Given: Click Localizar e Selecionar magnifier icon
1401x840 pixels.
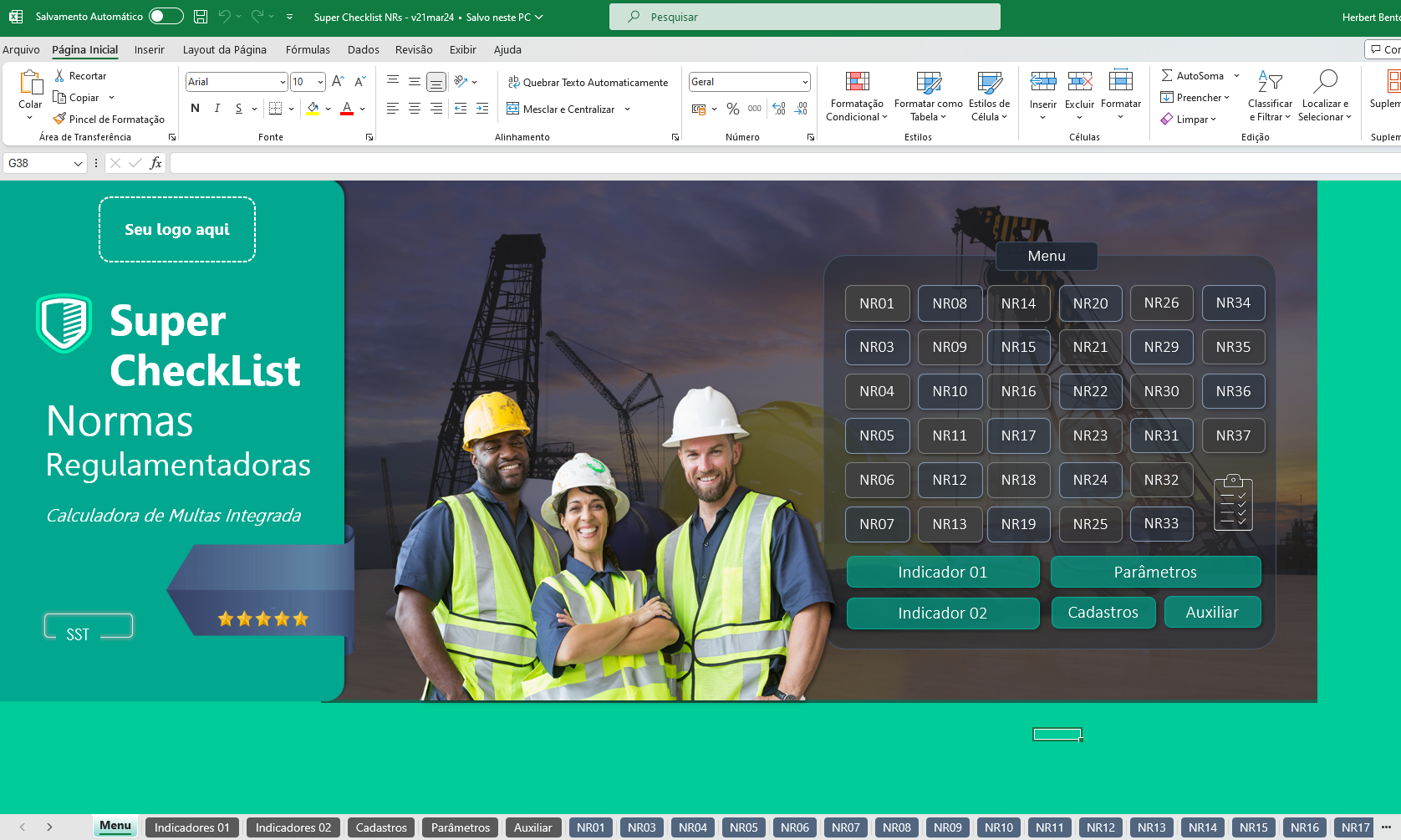Looking at the screenshot, I should [1325, 81].
